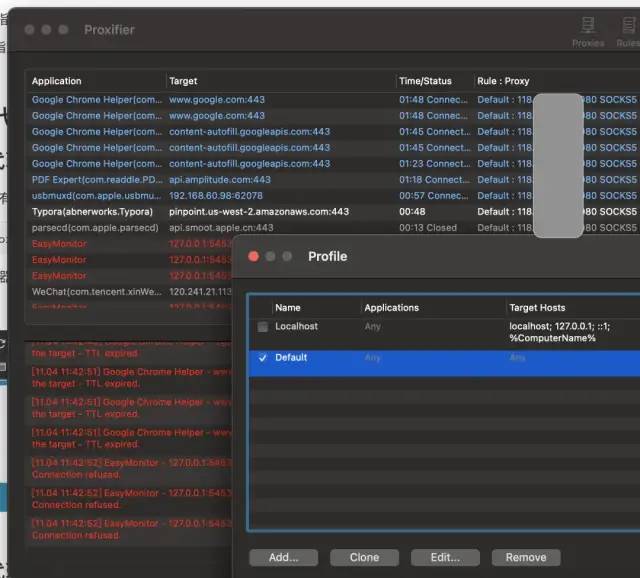Open the Proxies toolbar icon

pos(588,32)
